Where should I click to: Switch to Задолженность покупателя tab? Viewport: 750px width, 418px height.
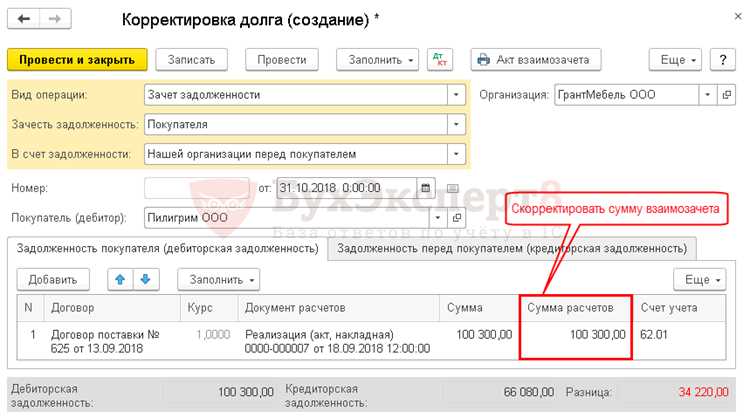point(167,249)
